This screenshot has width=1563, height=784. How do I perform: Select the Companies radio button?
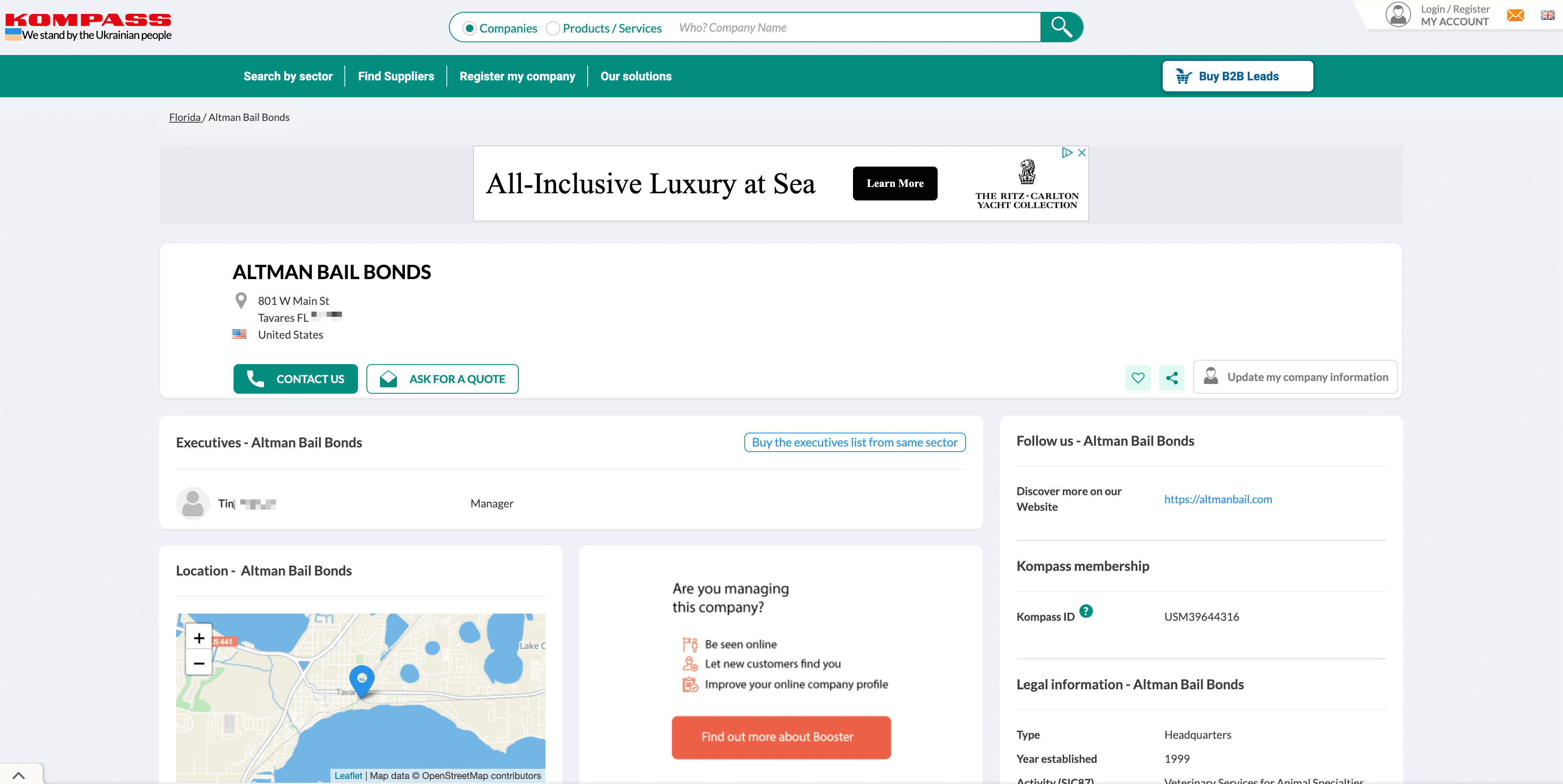469,28
